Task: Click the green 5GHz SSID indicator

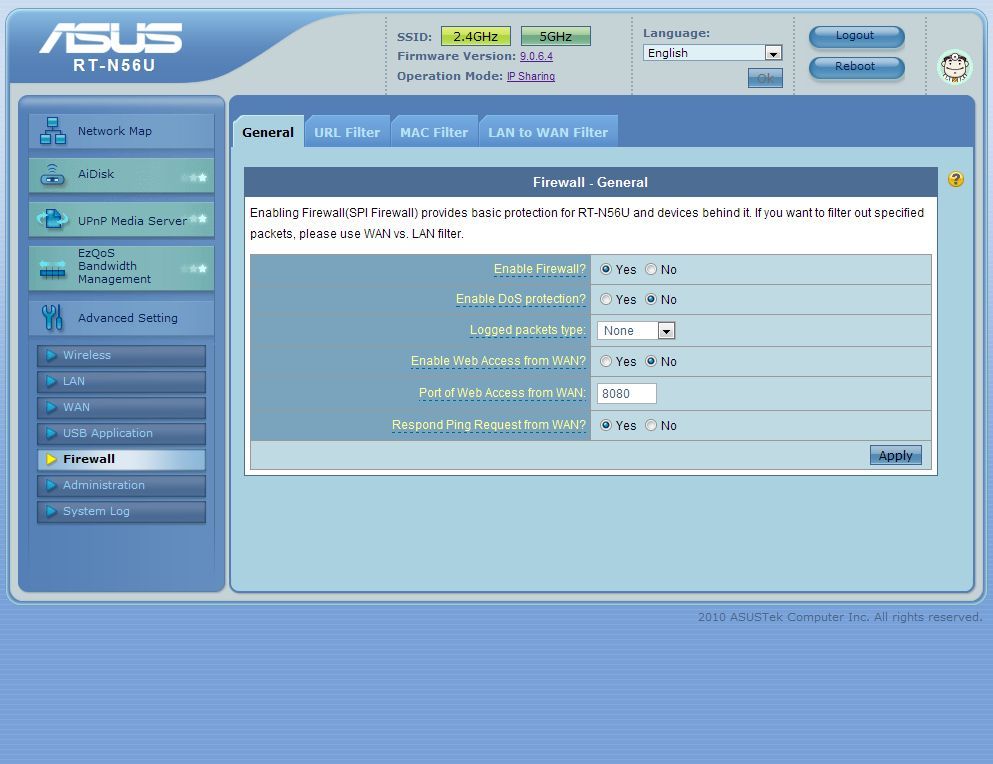Action: point(555,37)
